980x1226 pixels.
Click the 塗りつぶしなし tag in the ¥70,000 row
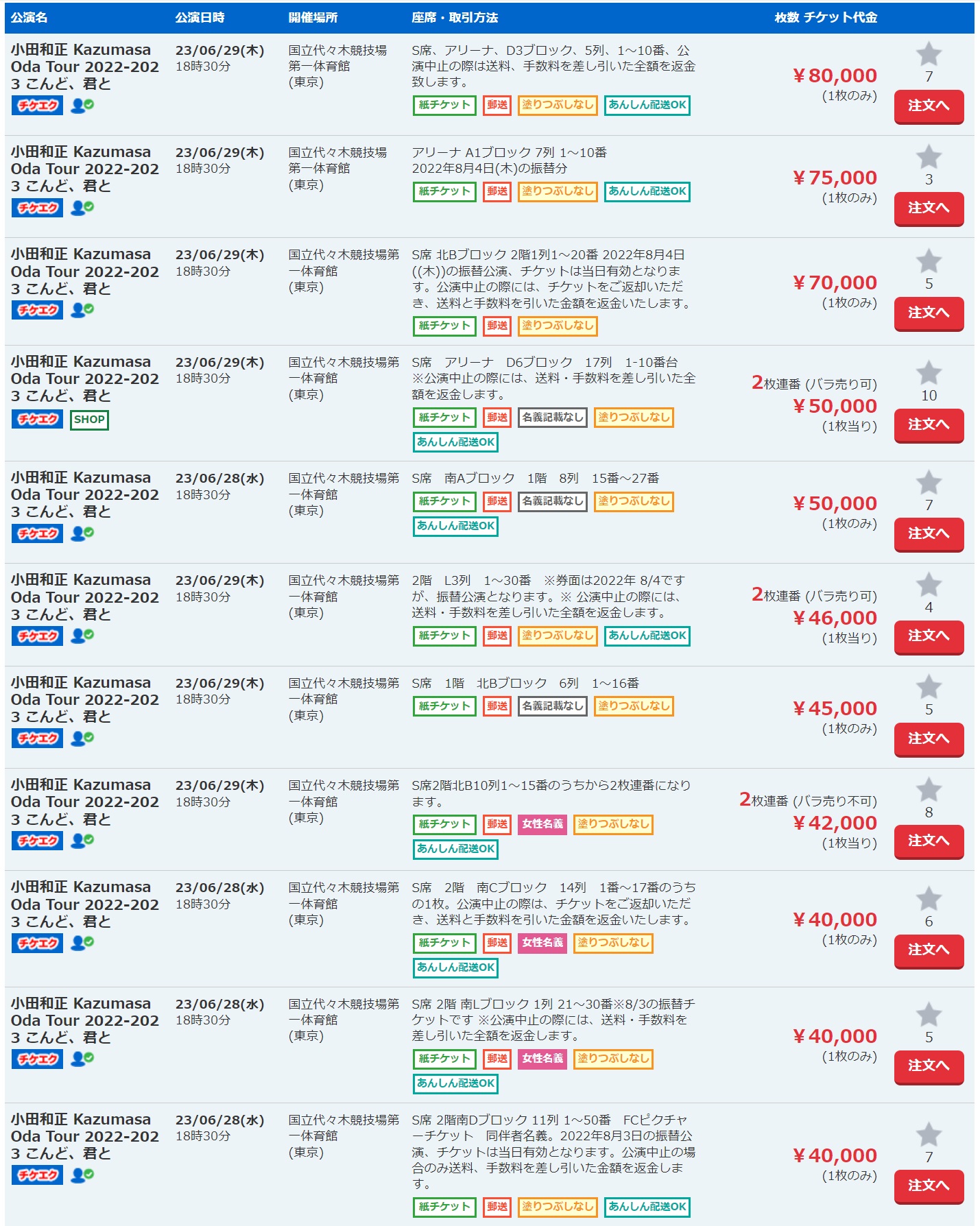coord(558,326)
